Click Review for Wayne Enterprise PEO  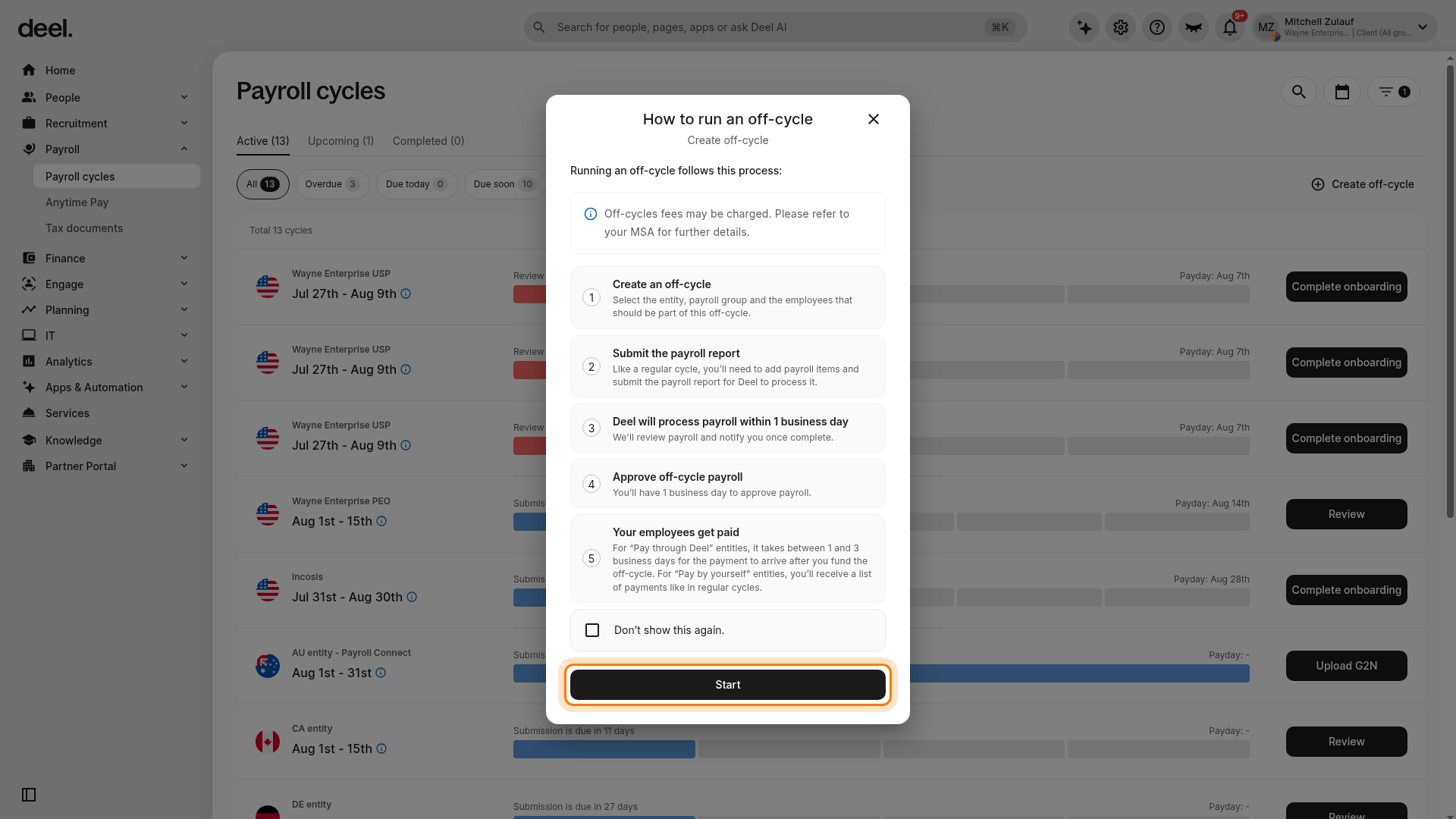click(1347, 514)
